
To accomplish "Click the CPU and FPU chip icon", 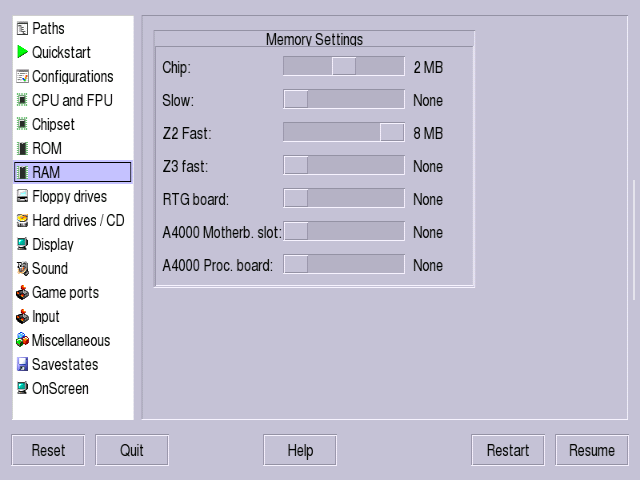I will click(x=22, y=100).
